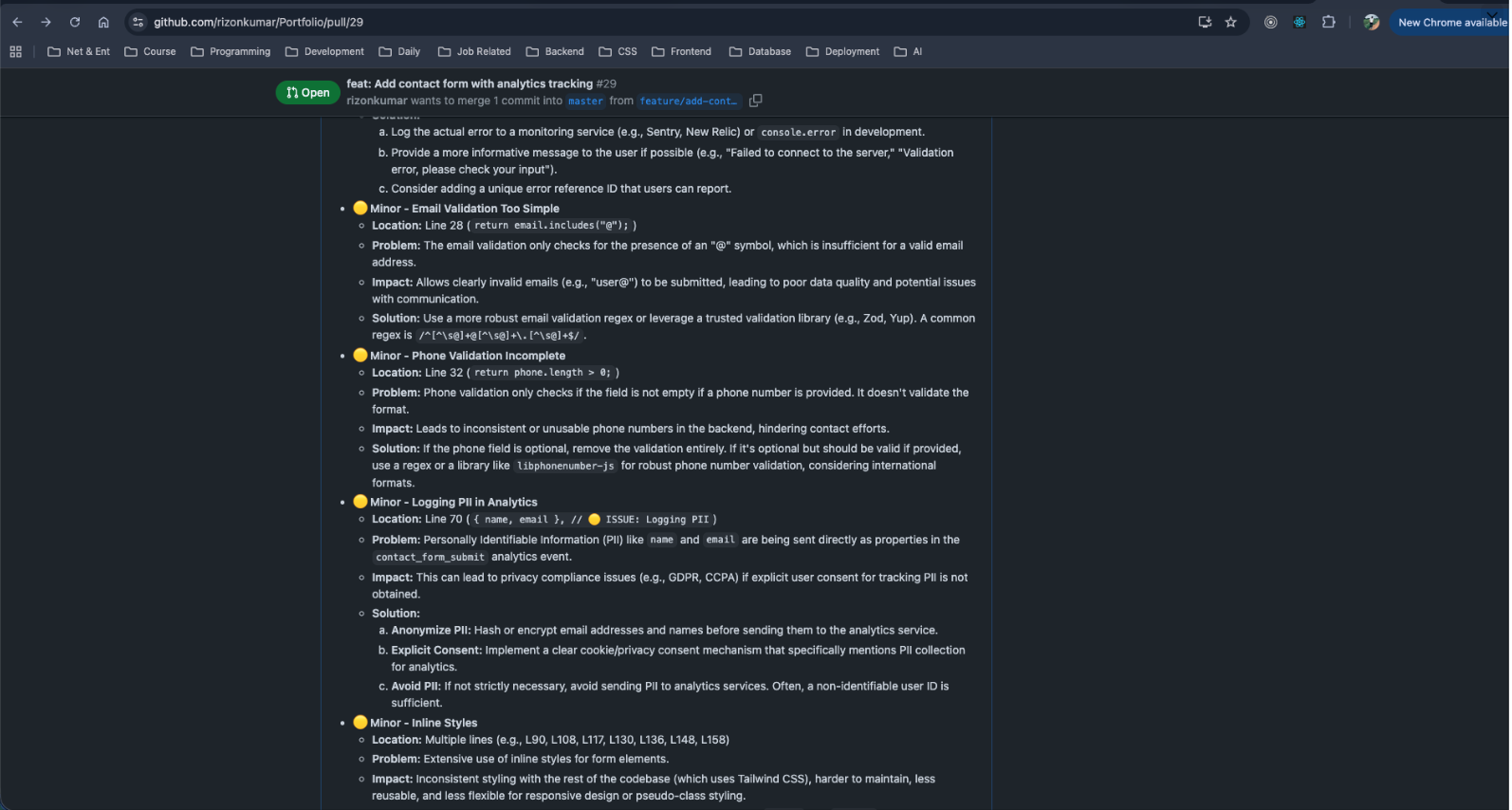Screen dimensions: 1512x810
Task: Open rizonkumar author profile link
Action: click(x=377, y=101)
